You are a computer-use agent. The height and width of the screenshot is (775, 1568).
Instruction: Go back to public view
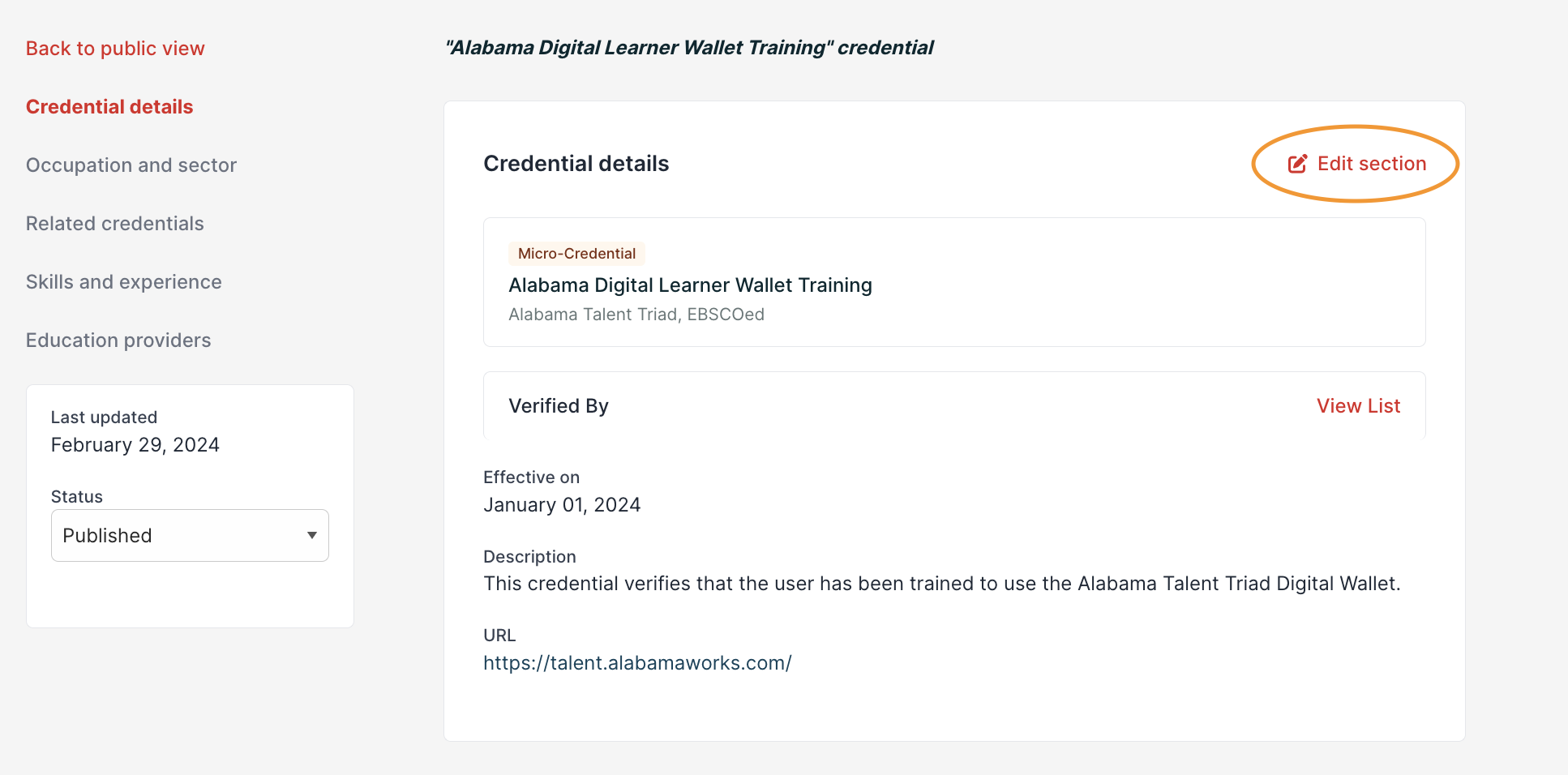pos(115,49)
